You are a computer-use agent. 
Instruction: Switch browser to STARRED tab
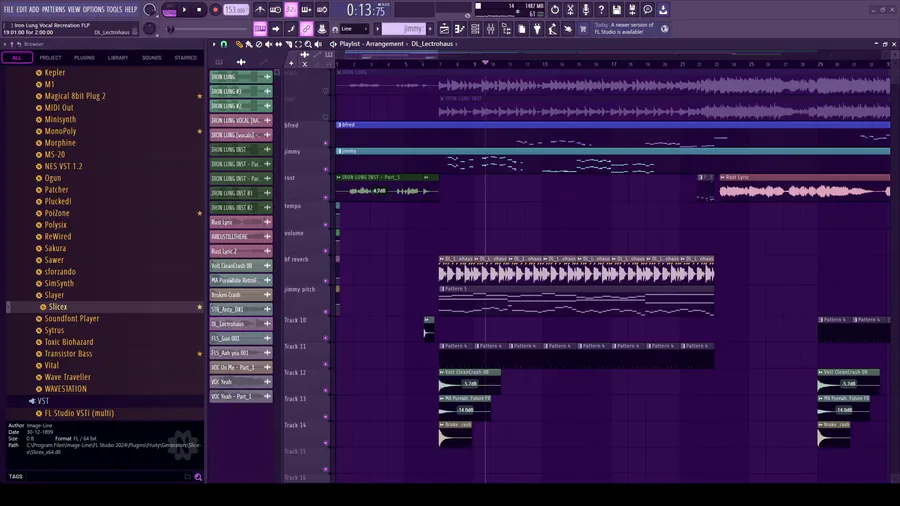tap(185, 58)
